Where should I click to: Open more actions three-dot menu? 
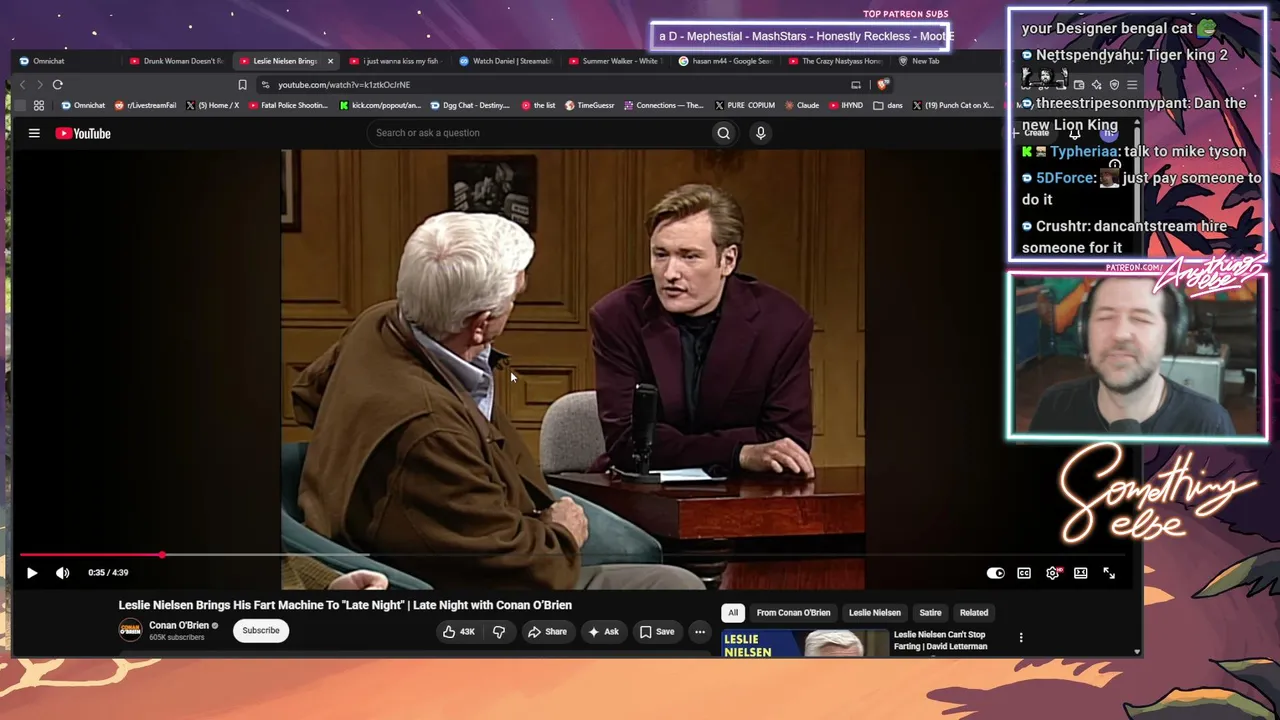[700, 632]
